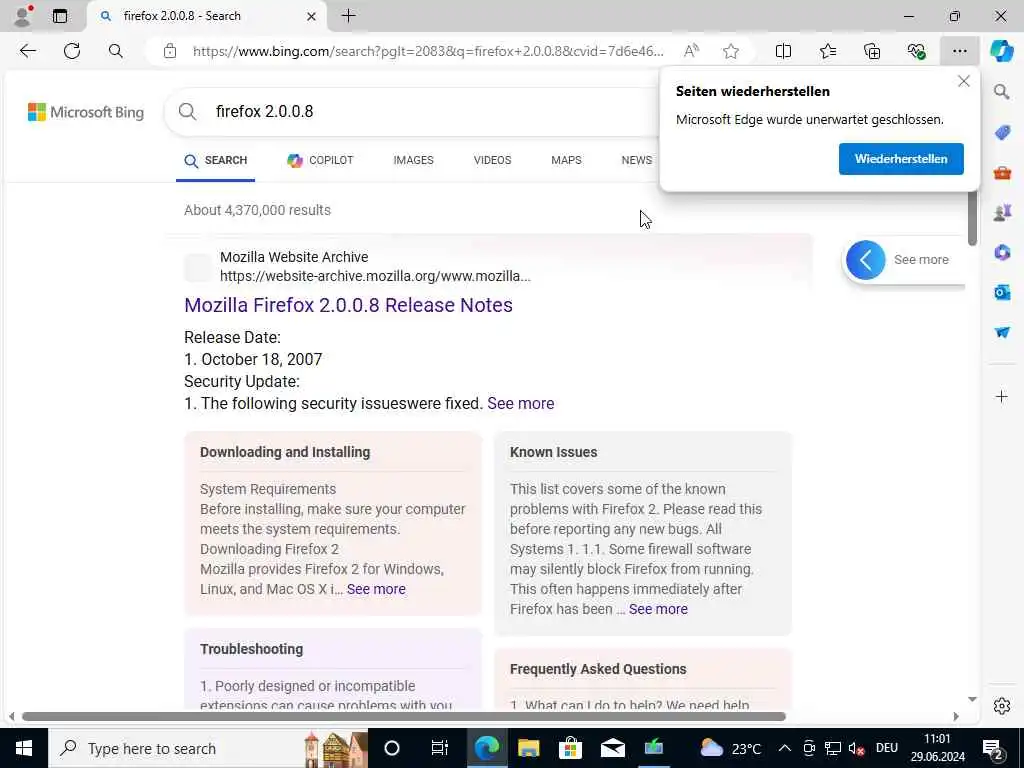The height and width of the screenshot is (768, 1024).
Task: Click See more after security issues text
Action: [520, 404]
